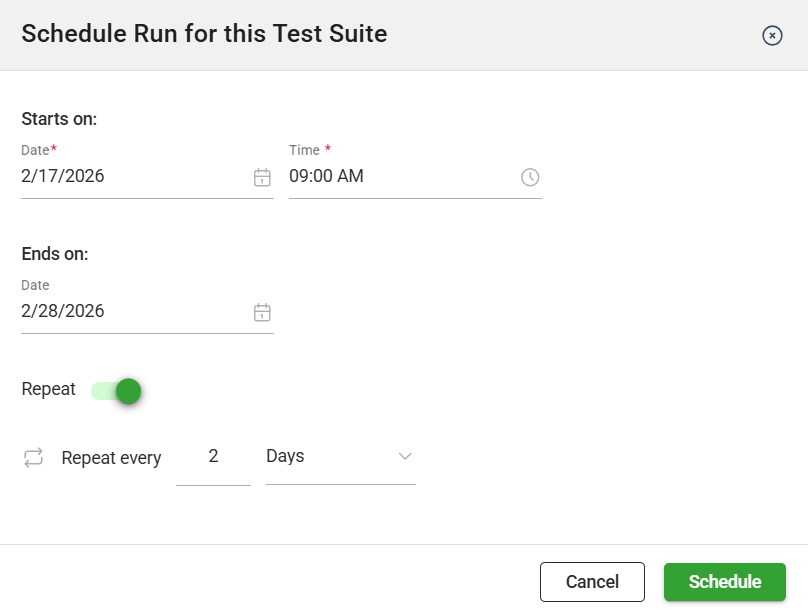
Task: Click the "Ends on:" heading
Action: point(55,254)
